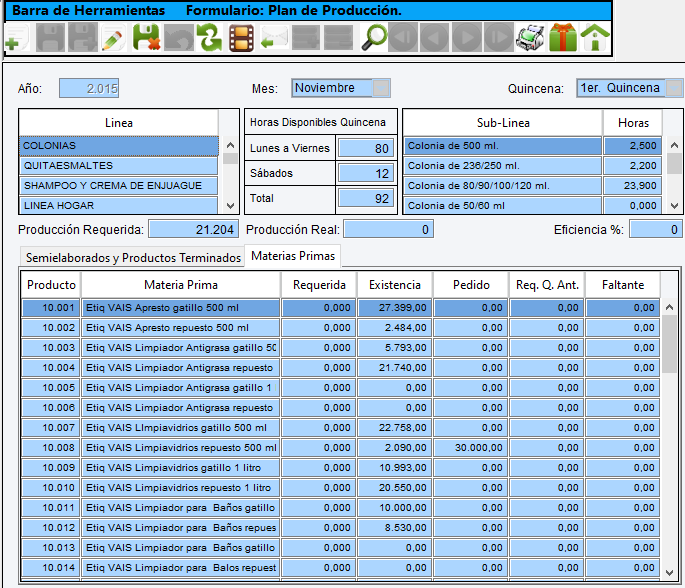The width and height of the screenshot is (685, 588).
Task: Click the Producción Requerida field
Action: [x=194, y=229]
